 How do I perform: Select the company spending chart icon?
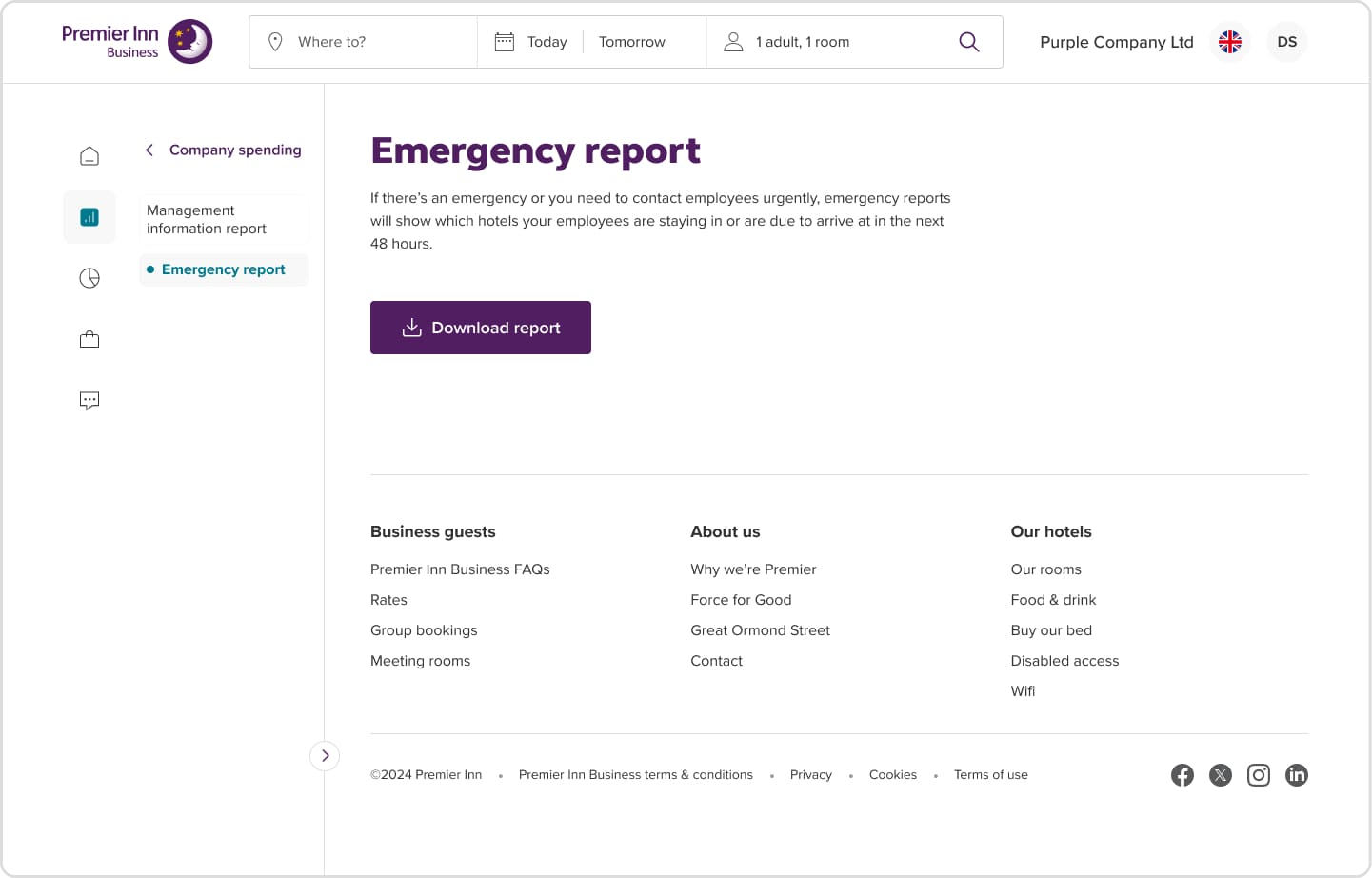(89, 217)
